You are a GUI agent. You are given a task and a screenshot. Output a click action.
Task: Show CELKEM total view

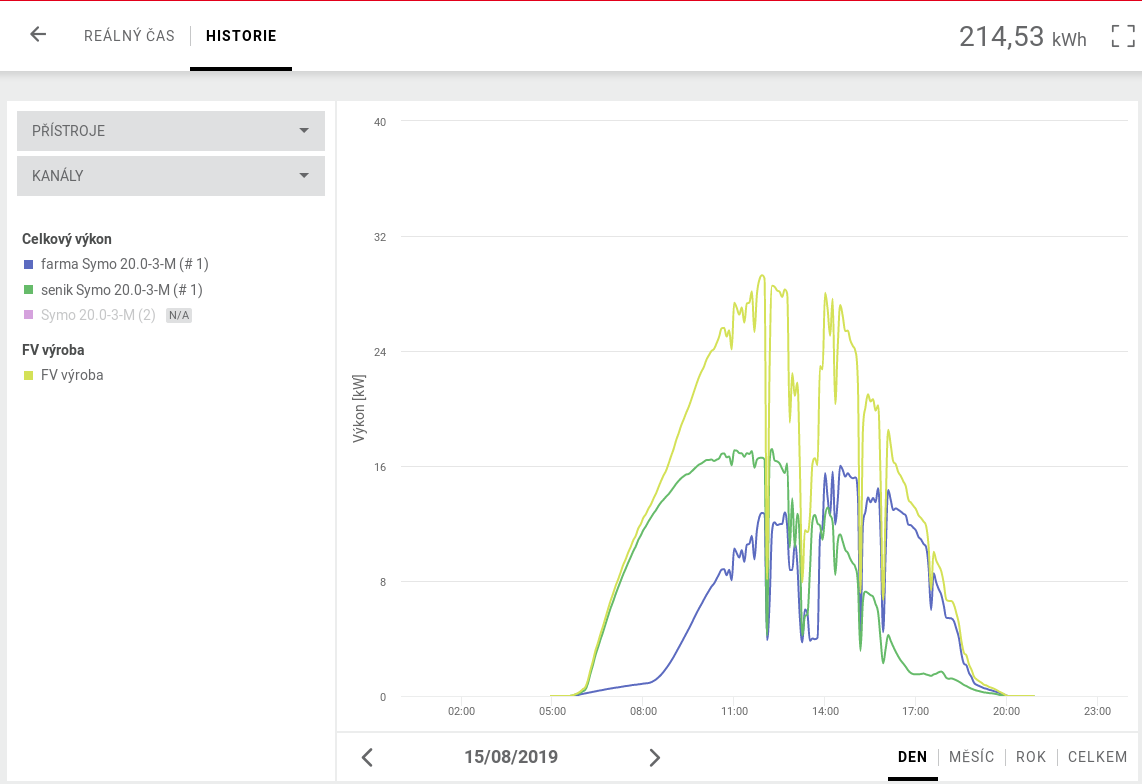tap(1097, 757)
